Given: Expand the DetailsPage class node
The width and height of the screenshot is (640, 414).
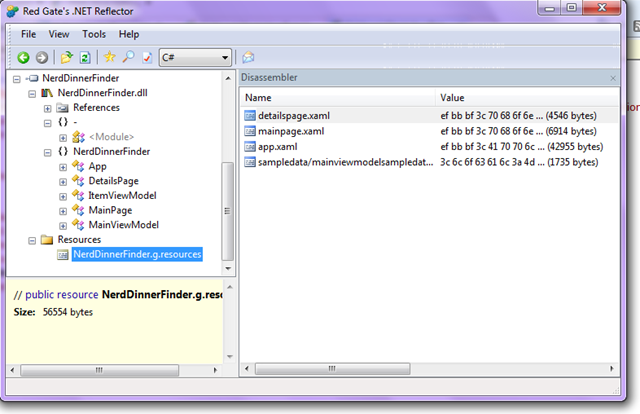Looking at the screenshot, I should click(63, 182).
